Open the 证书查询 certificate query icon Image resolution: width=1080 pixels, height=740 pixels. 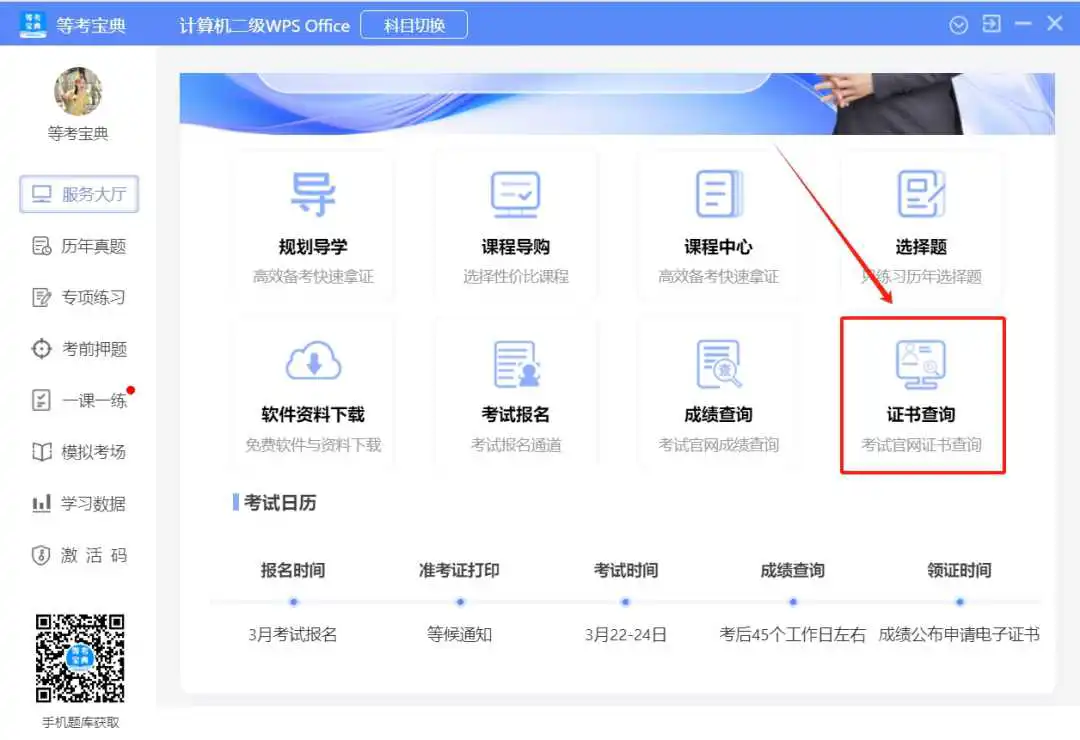pyautogui.click(x=920, y=363)
